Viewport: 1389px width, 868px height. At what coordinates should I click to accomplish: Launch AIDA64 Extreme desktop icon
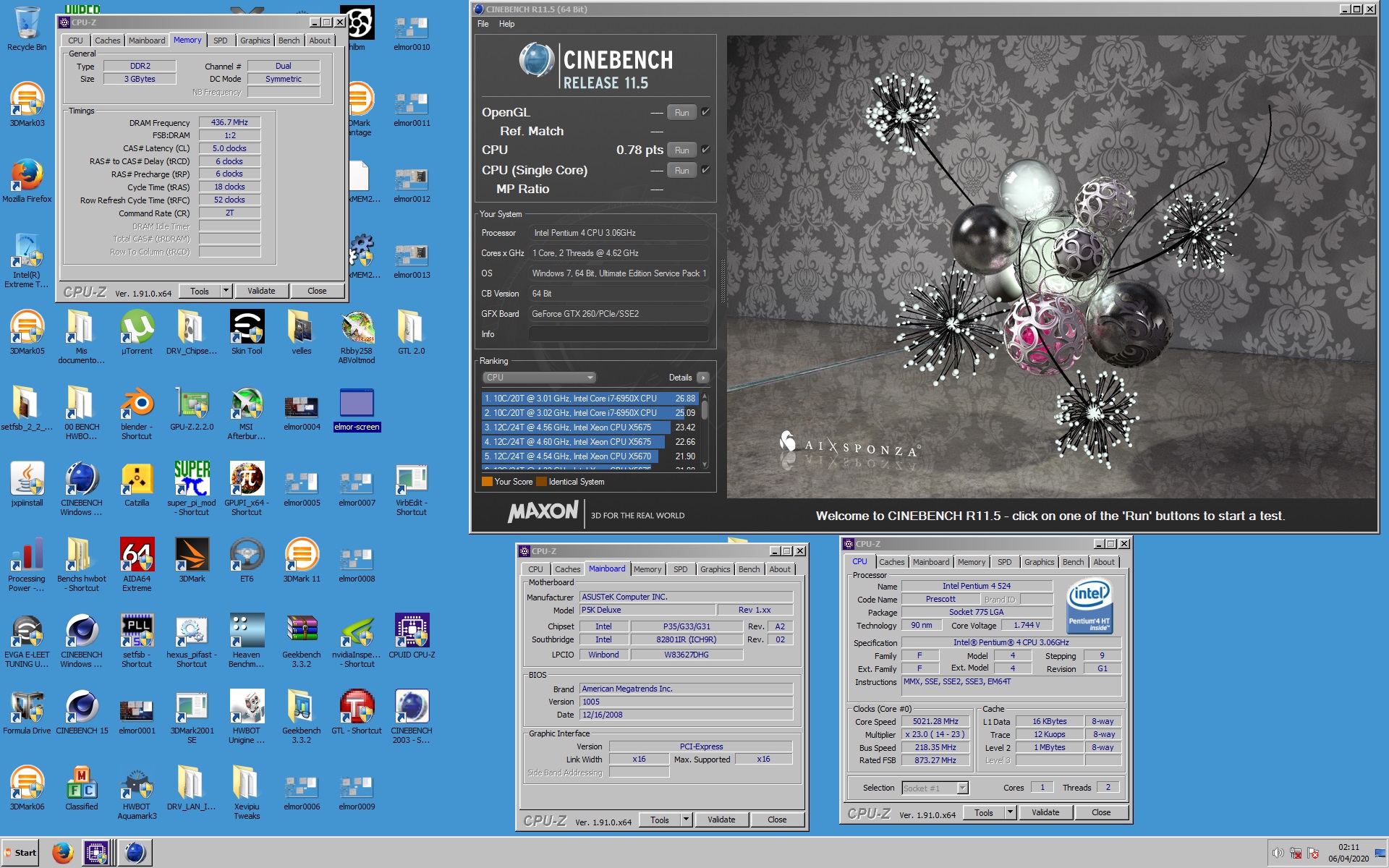coord(137,566)
